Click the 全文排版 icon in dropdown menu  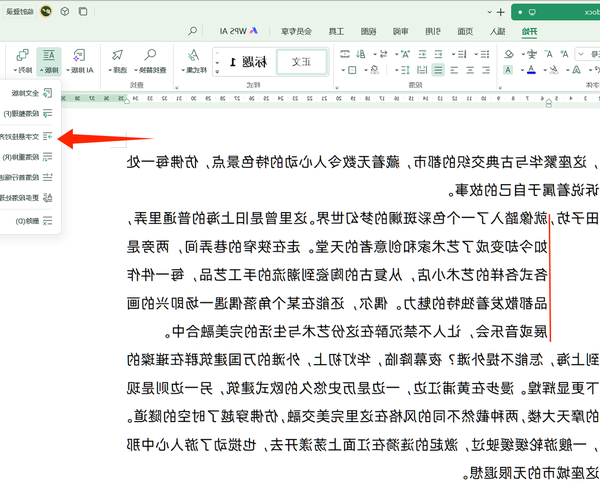pyautogui.click(x=47, y=92)
